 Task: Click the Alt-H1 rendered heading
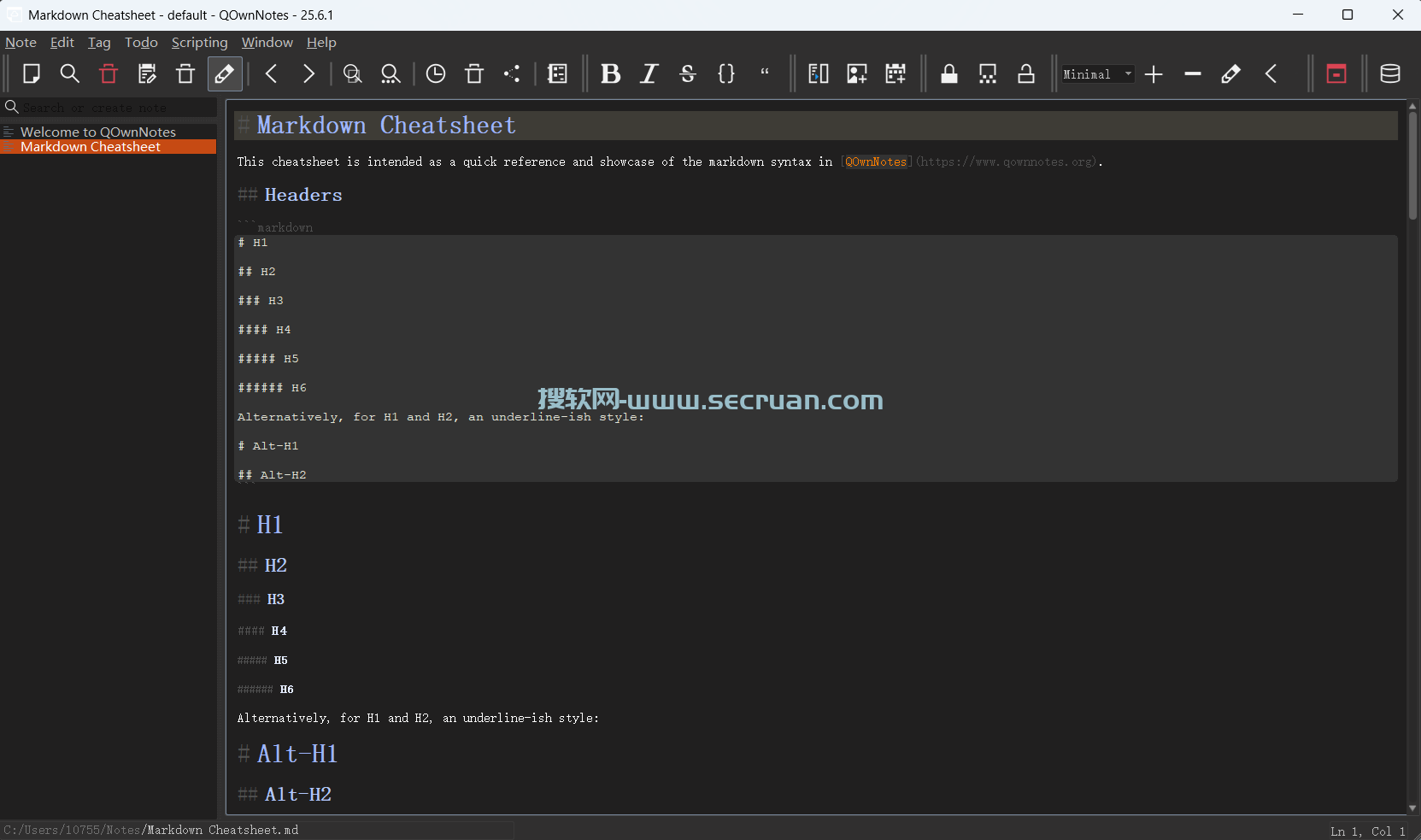pyautogui.click(x=297, y=754)
